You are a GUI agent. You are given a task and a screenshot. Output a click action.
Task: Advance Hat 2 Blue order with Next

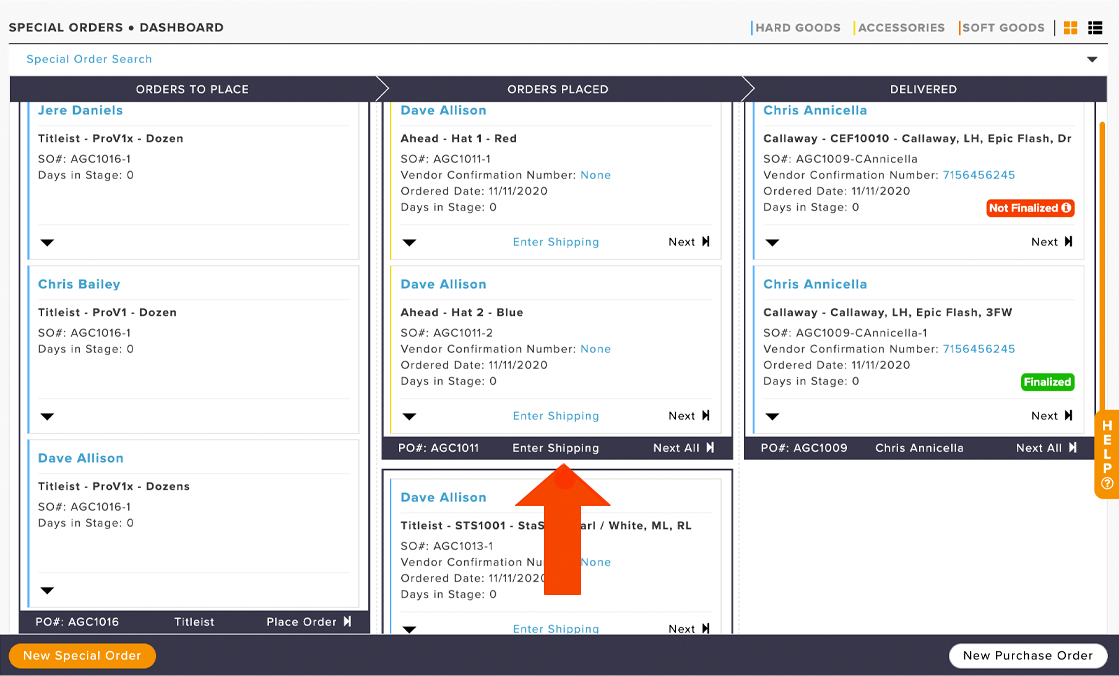(689, 416)
